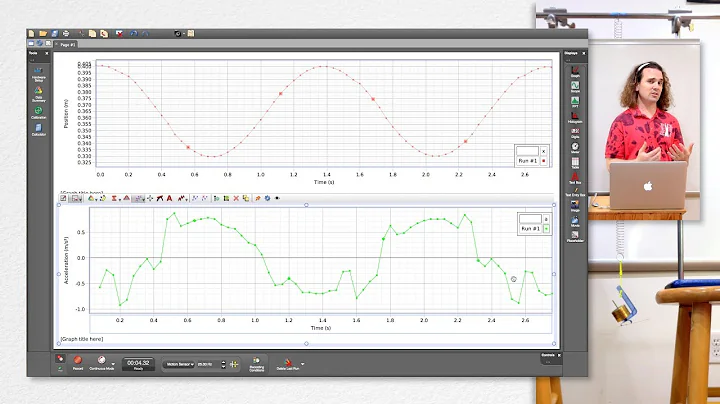720x404 pixels.
Task: Add a Table display
Action: click(x=575, y=163)
